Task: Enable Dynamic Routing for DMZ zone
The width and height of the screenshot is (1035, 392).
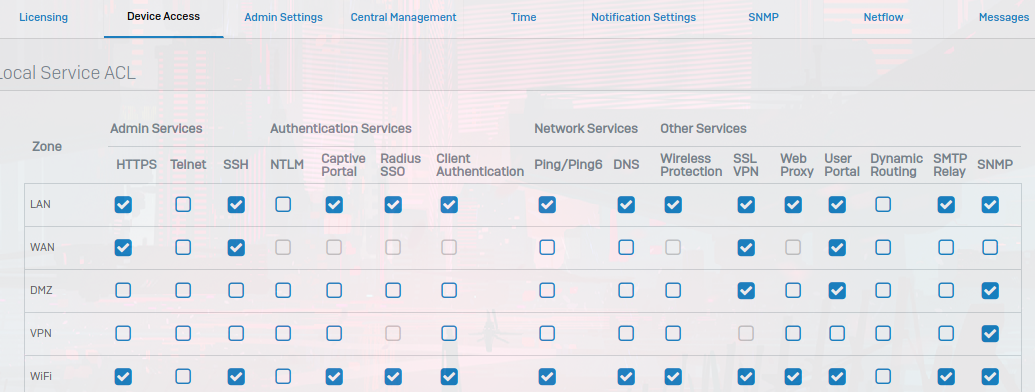Action: [883, 290]
